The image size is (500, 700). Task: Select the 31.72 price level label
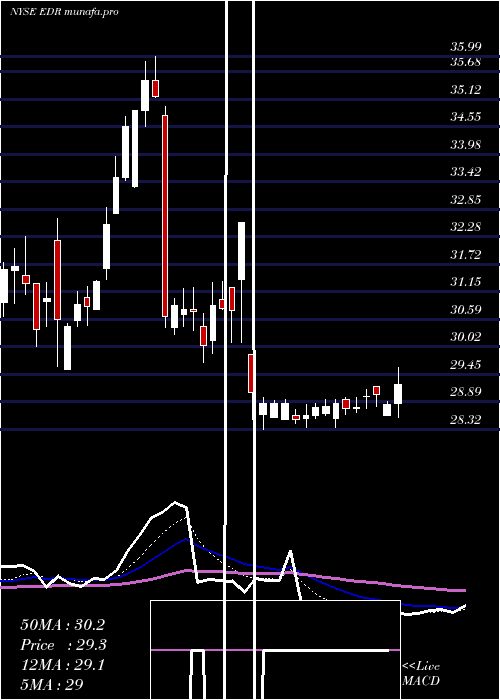pos(465,255)
